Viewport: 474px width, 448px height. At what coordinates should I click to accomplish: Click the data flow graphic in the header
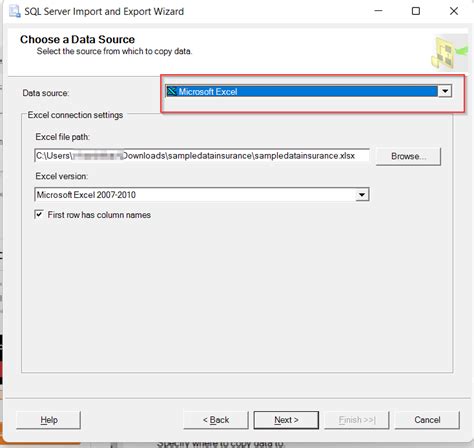coord(449,53)
